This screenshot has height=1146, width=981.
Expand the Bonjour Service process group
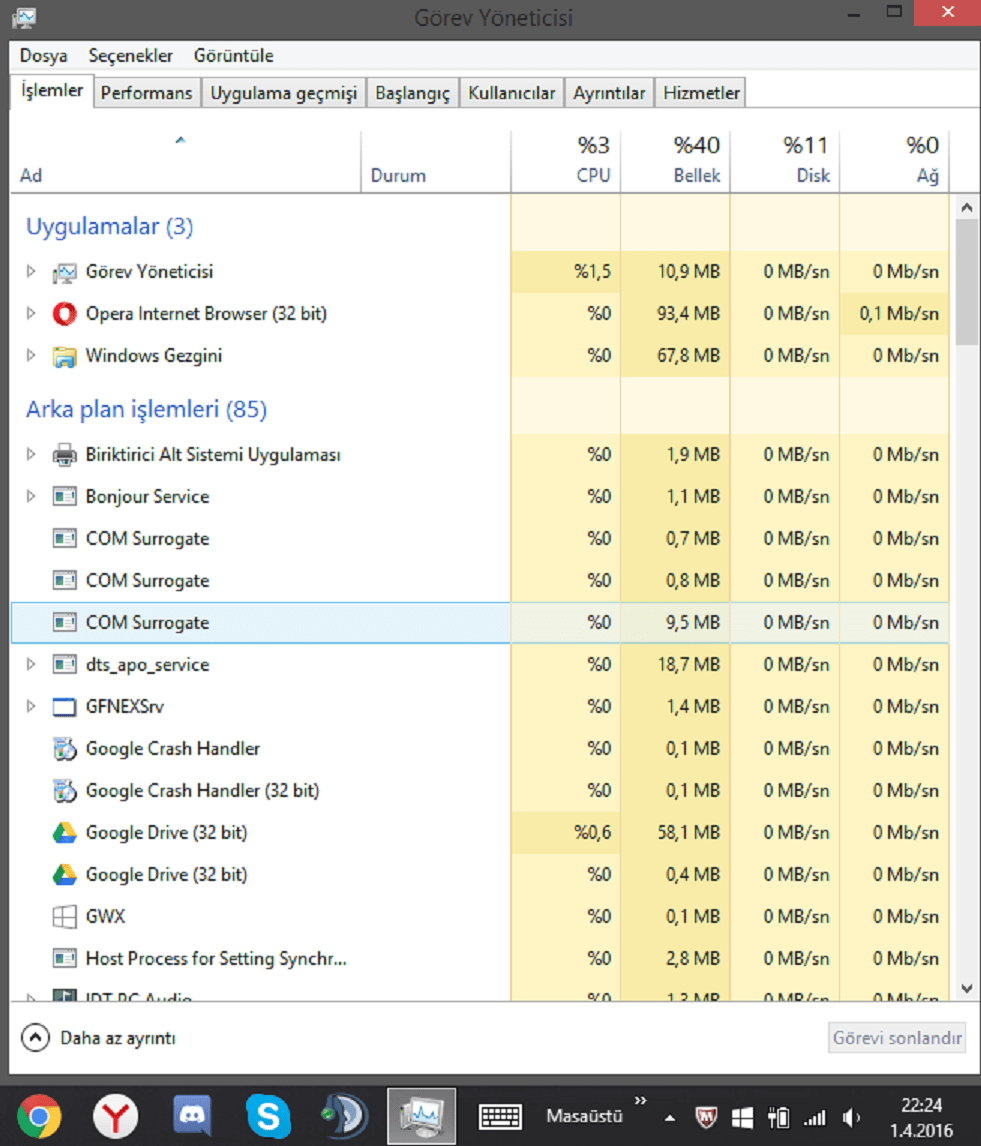click(31, 497)
